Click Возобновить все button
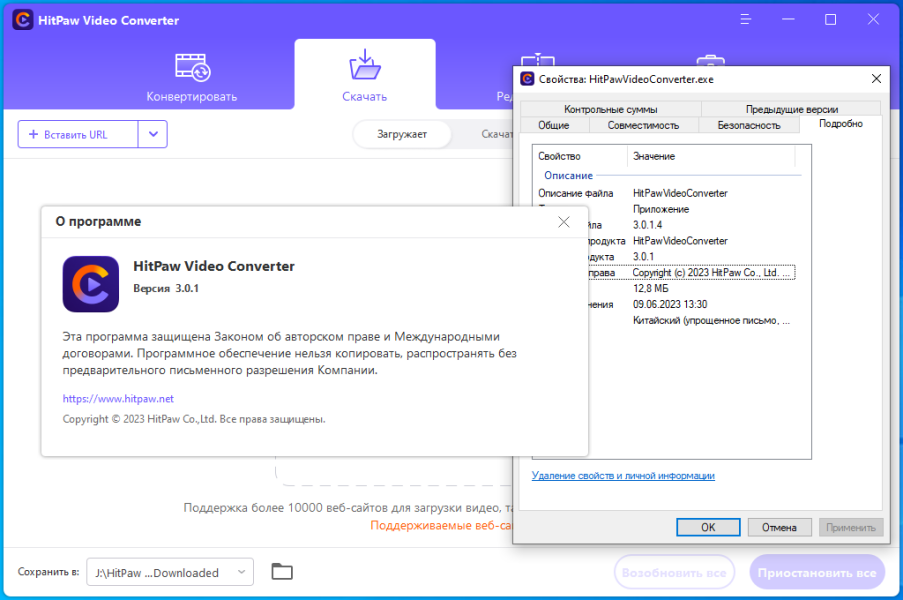Screen dimensions: 903x600 (674, 572)
